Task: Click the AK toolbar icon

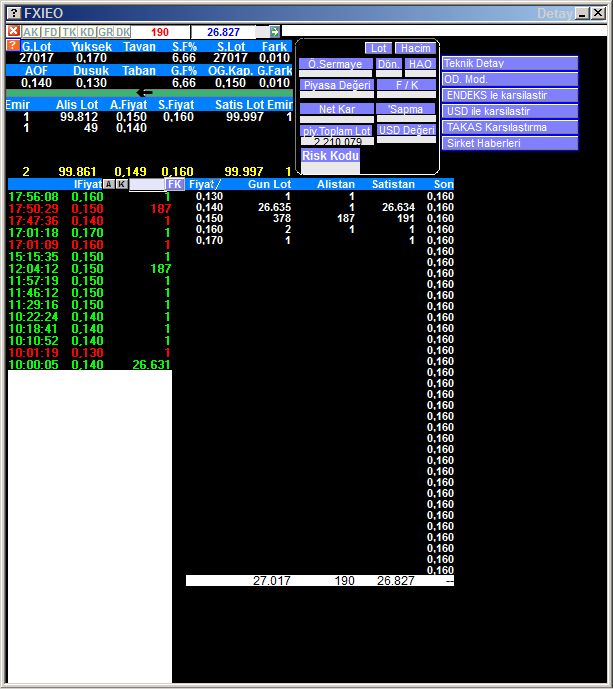Action: point(31,32)
